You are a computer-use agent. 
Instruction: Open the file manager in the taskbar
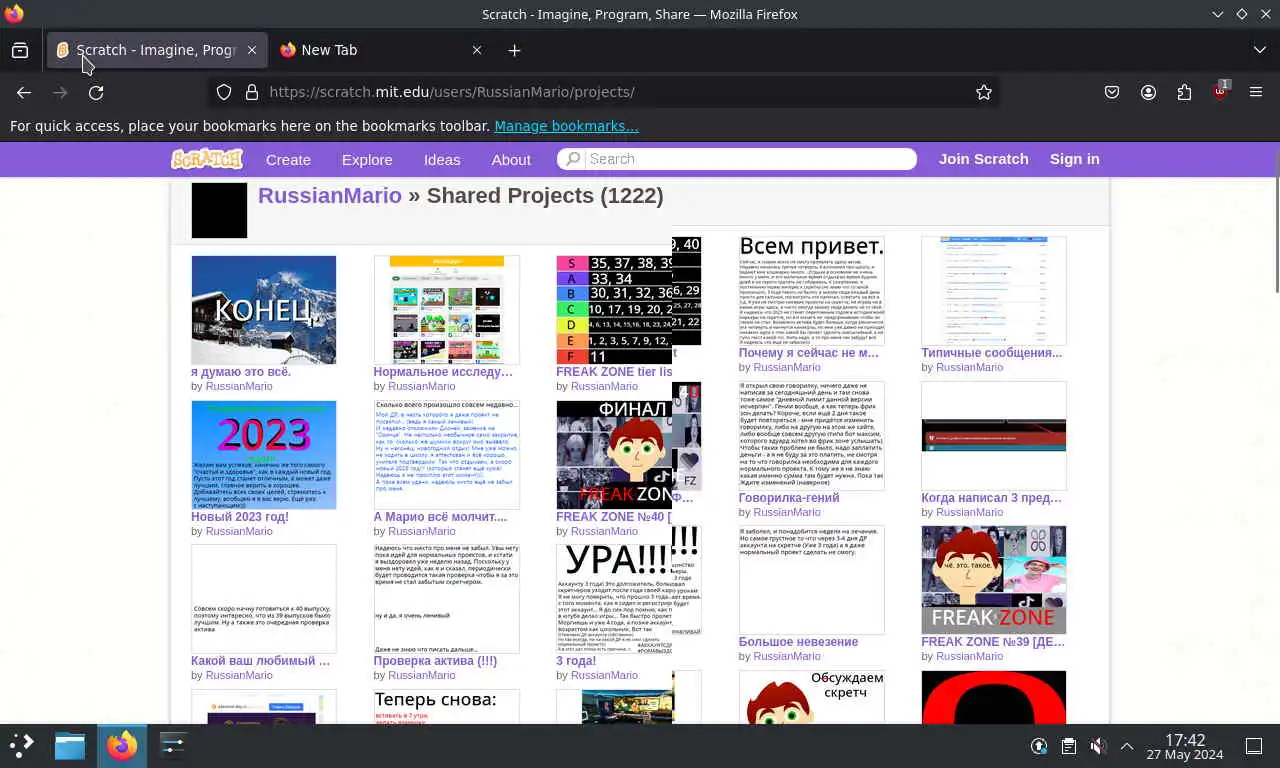click(x=70, y=746)
